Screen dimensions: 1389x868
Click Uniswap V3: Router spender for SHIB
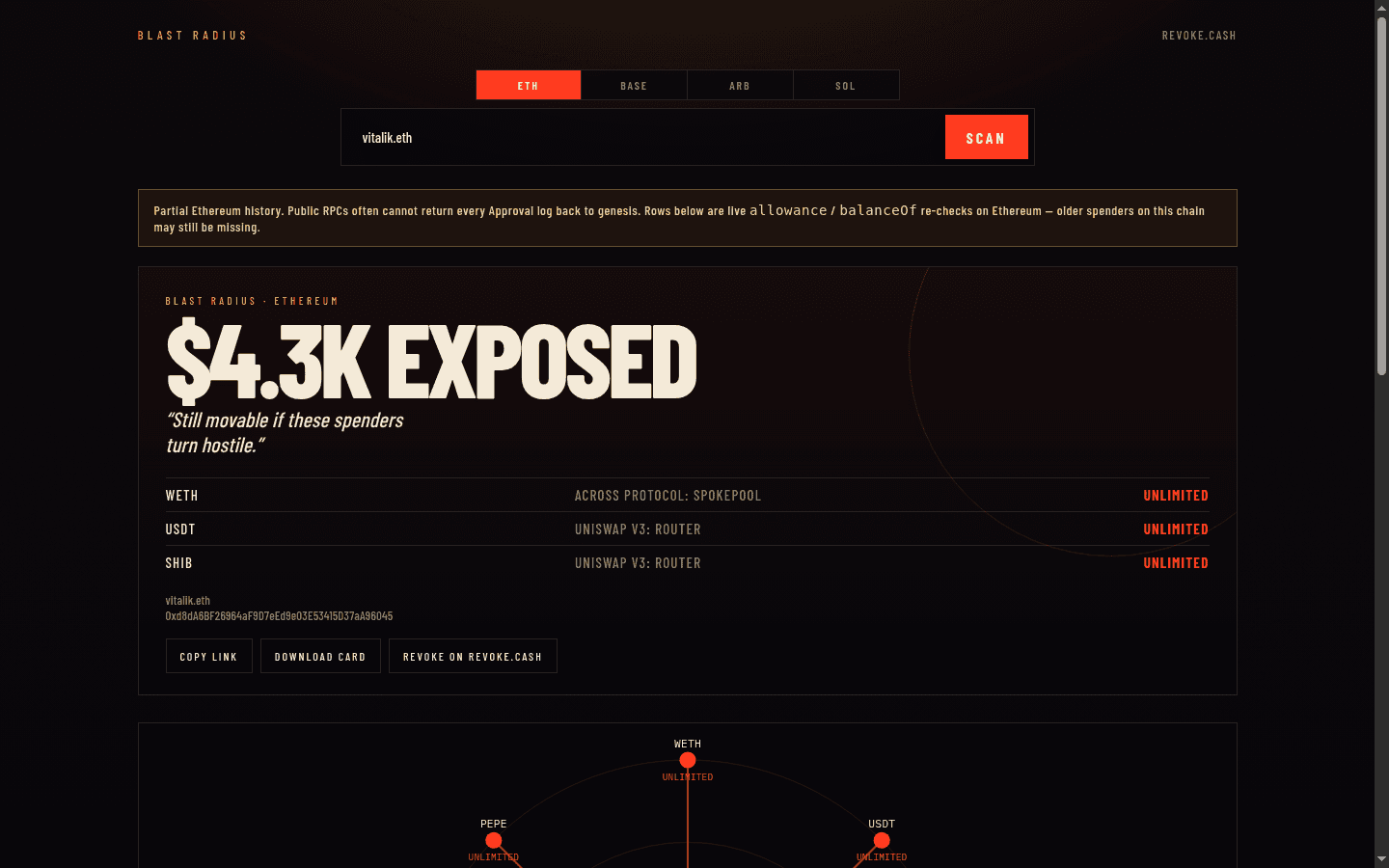tap(638, 563)
